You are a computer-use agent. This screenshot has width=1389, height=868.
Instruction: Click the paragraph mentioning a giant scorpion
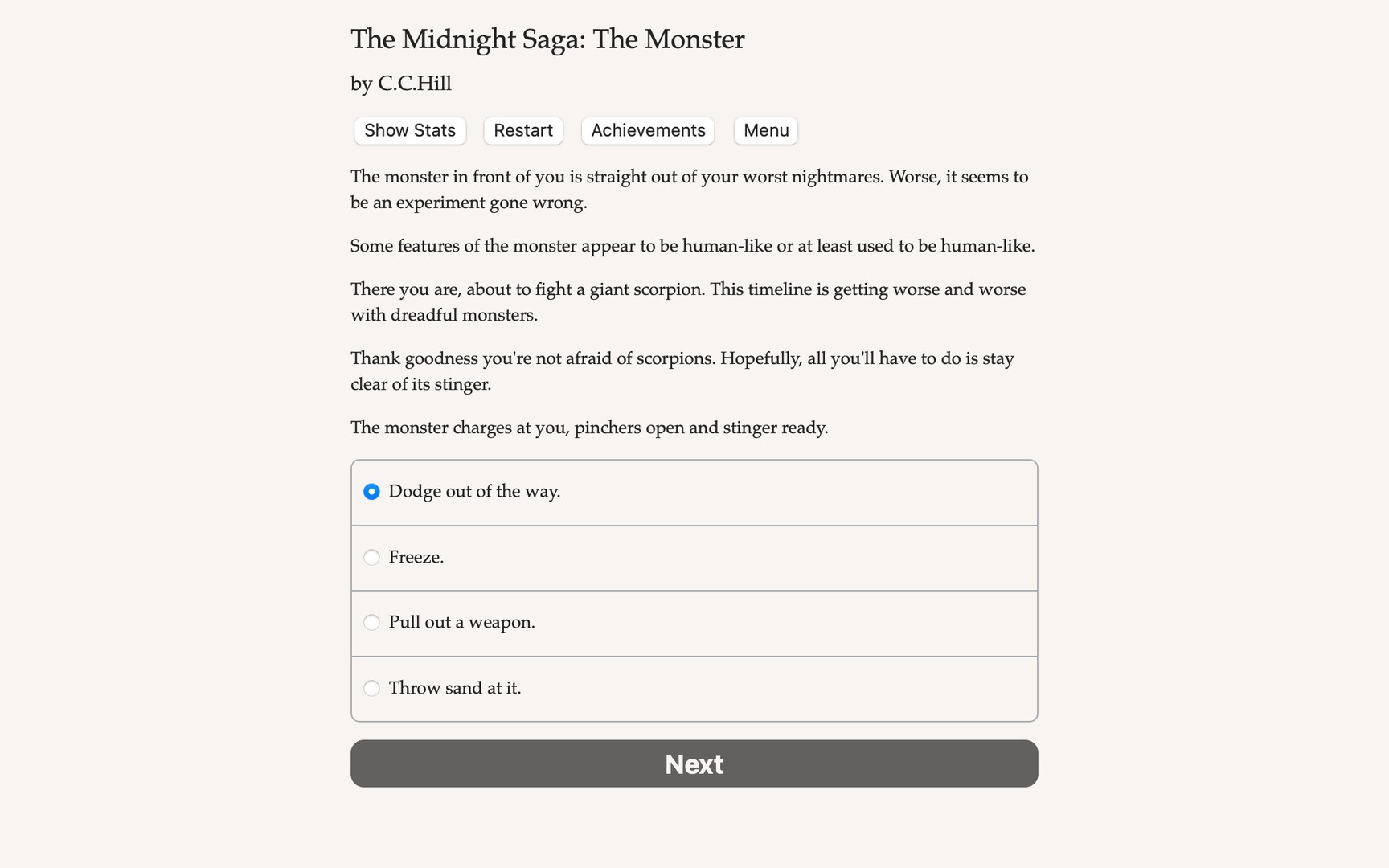pos(688,302)
